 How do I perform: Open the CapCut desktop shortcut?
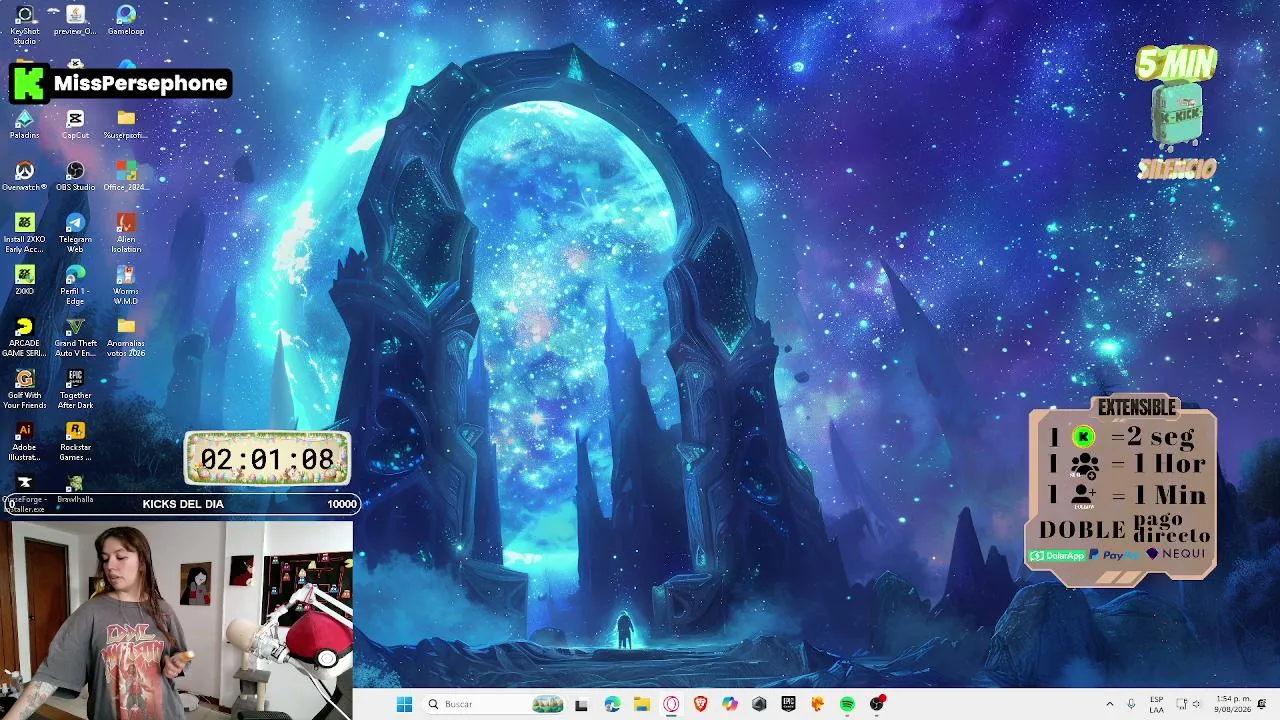pos(75,124)
